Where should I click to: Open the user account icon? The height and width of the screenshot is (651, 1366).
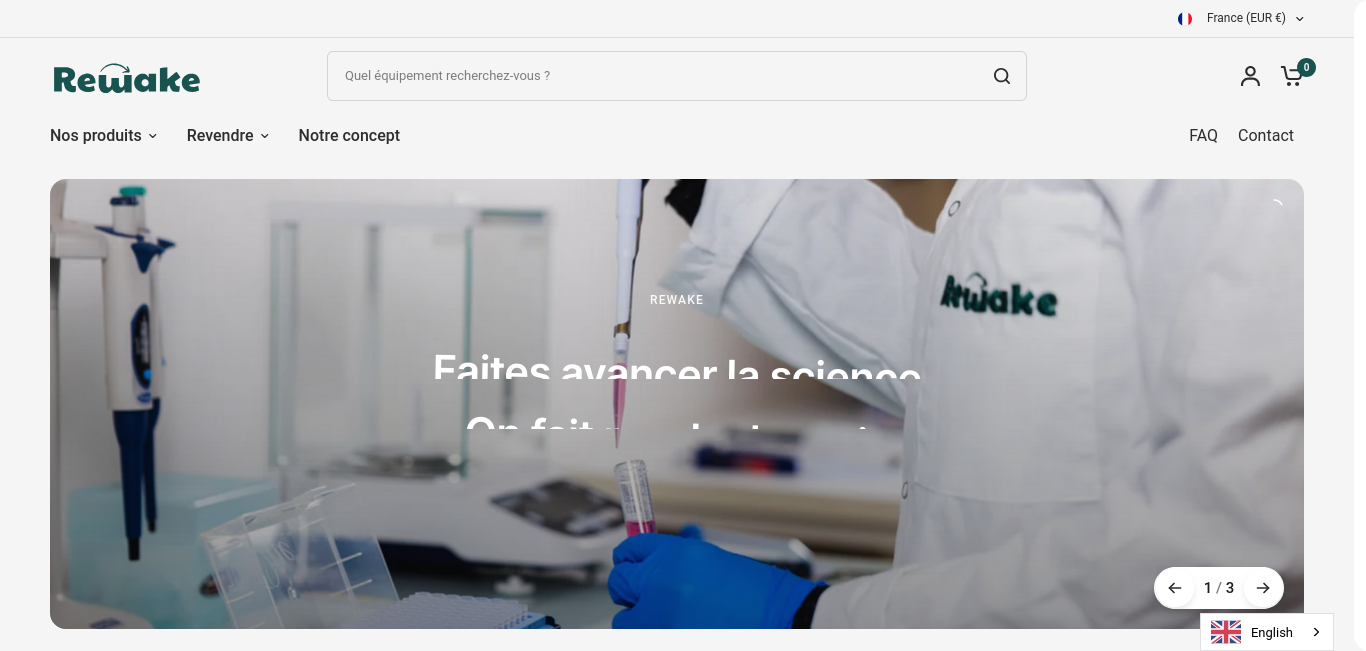coord(1250,76)
